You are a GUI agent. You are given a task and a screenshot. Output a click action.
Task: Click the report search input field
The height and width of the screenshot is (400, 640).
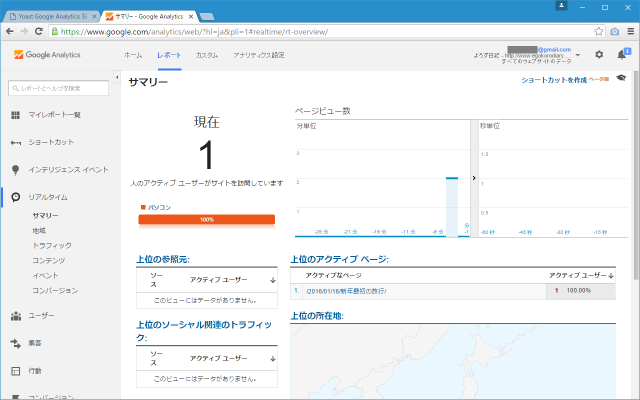[x=63, y=88]
